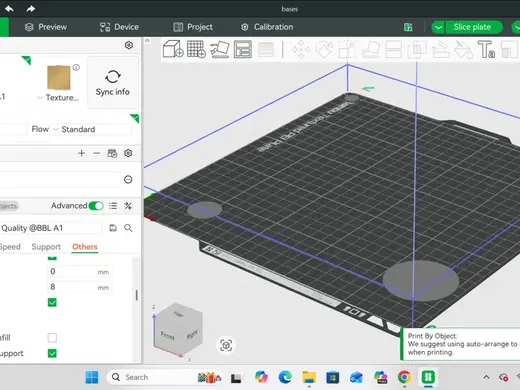Click the settings panel scrollbar handle
Screen dimensions: 520x390
tap(136, 295)
